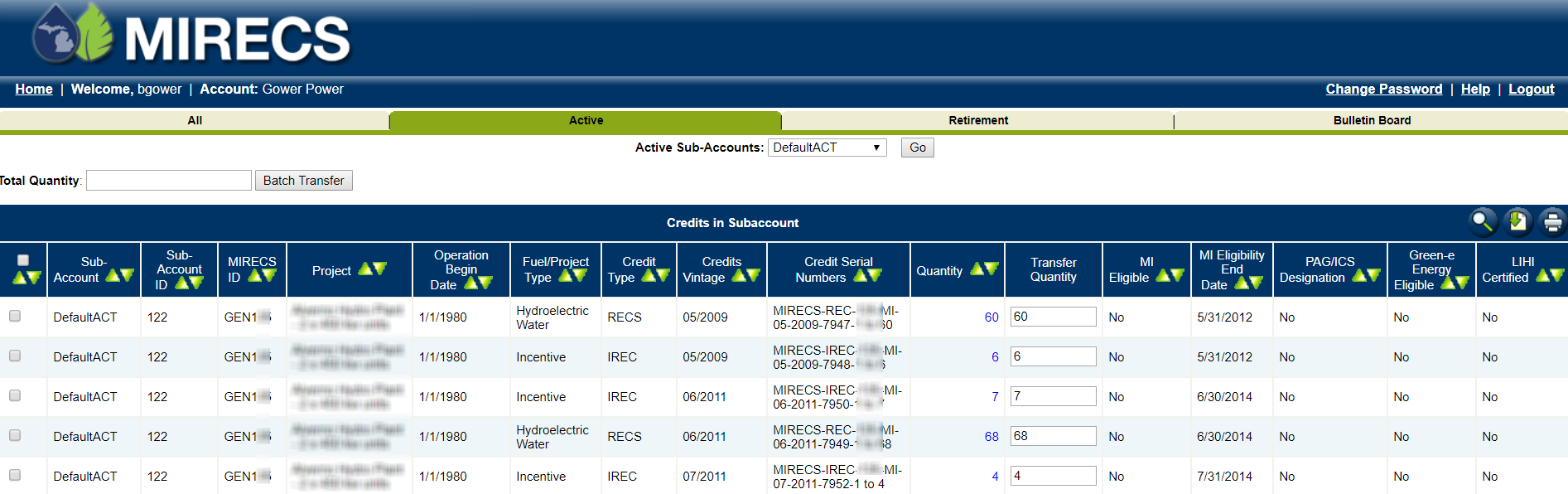Check the row with vintage 05/2009 RECS
Image resolution: width=1568 pixels, height=494 pixels.
click(x=15, y=316)
